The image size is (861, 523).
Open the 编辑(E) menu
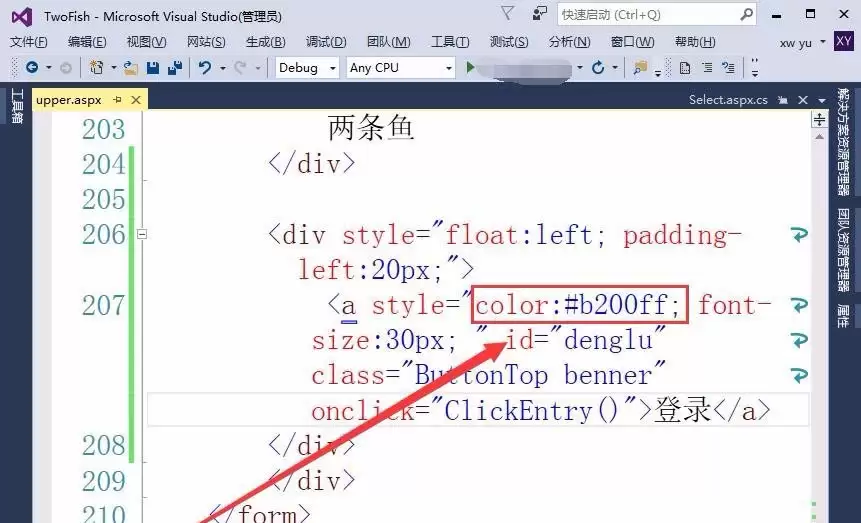click(87, 42)
